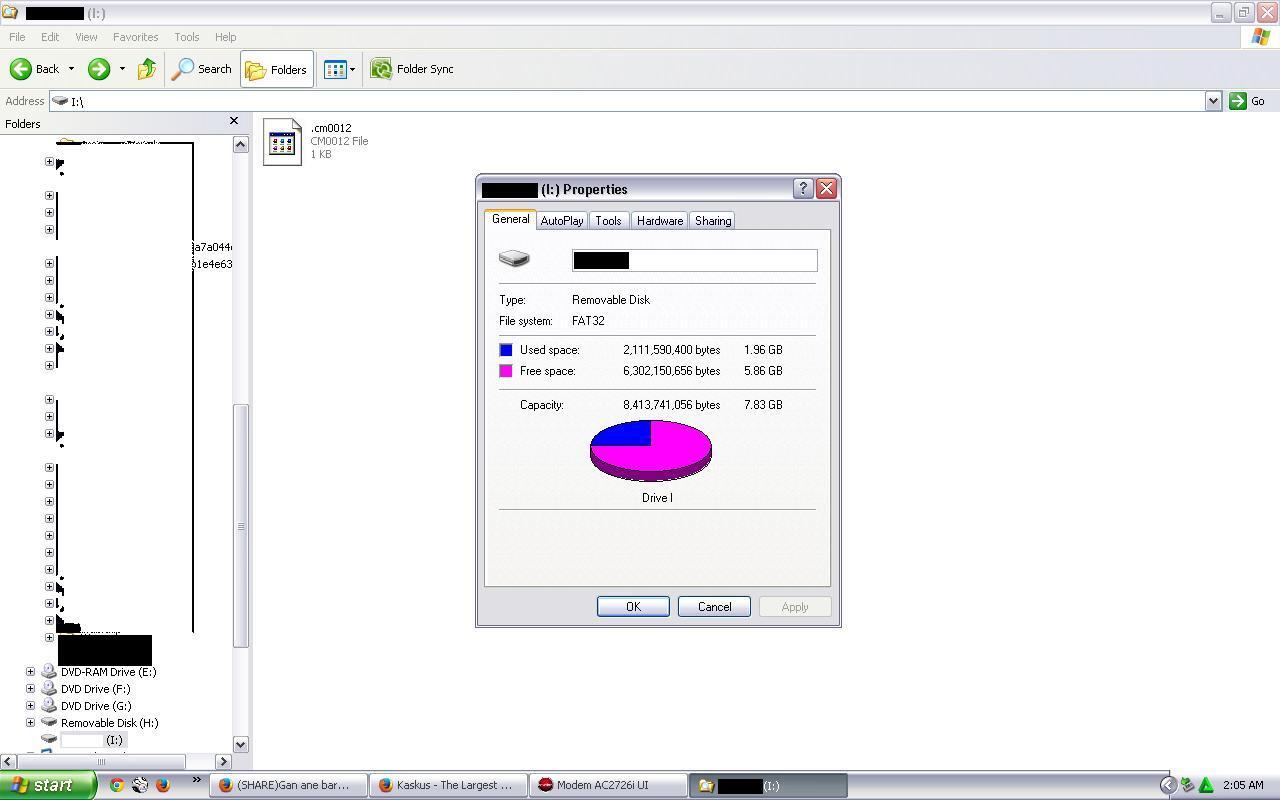This screenshot has height=800, width=1280.
Task: Click the magenta Free space swatch
Action: [506, 371]
